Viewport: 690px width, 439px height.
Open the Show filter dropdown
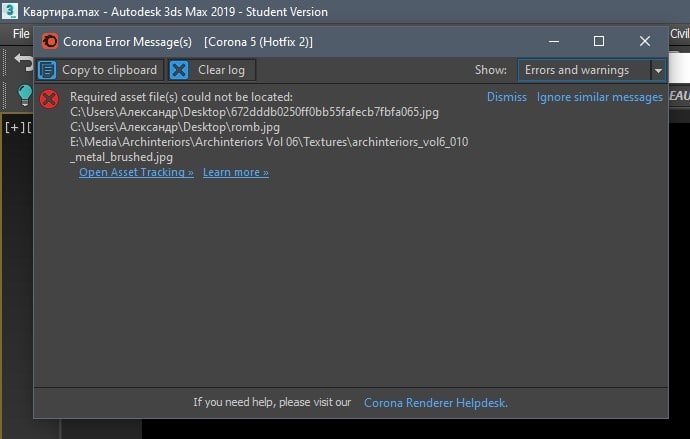pyautogui.click(x=591, y=70)
